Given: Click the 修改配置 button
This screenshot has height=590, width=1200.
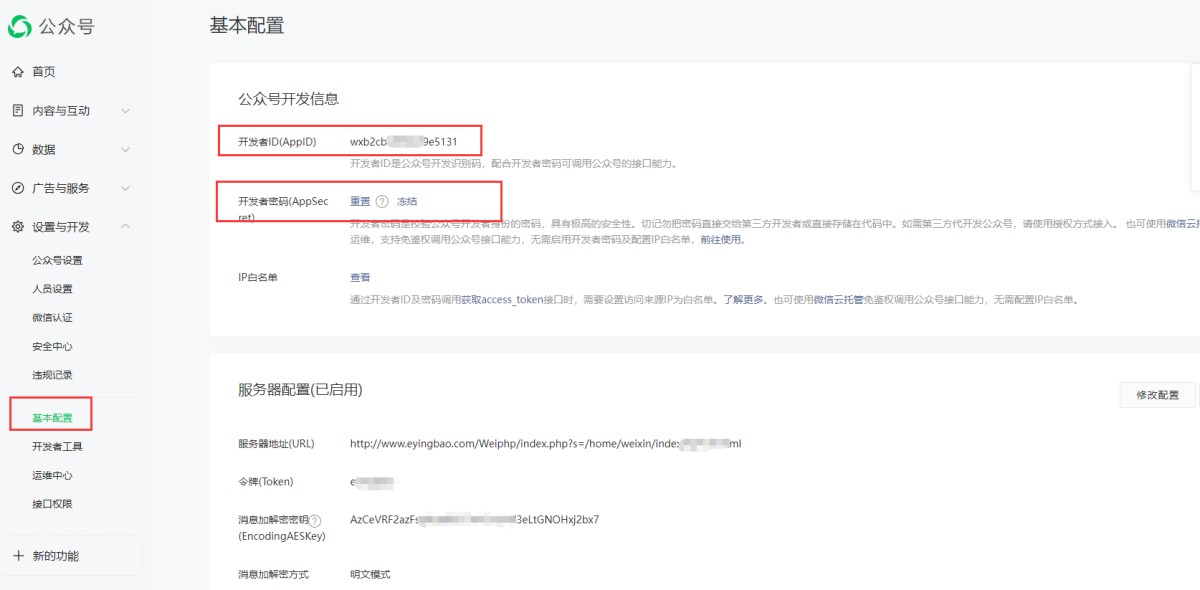Looking at the screenshot, I should [1157, 395].
